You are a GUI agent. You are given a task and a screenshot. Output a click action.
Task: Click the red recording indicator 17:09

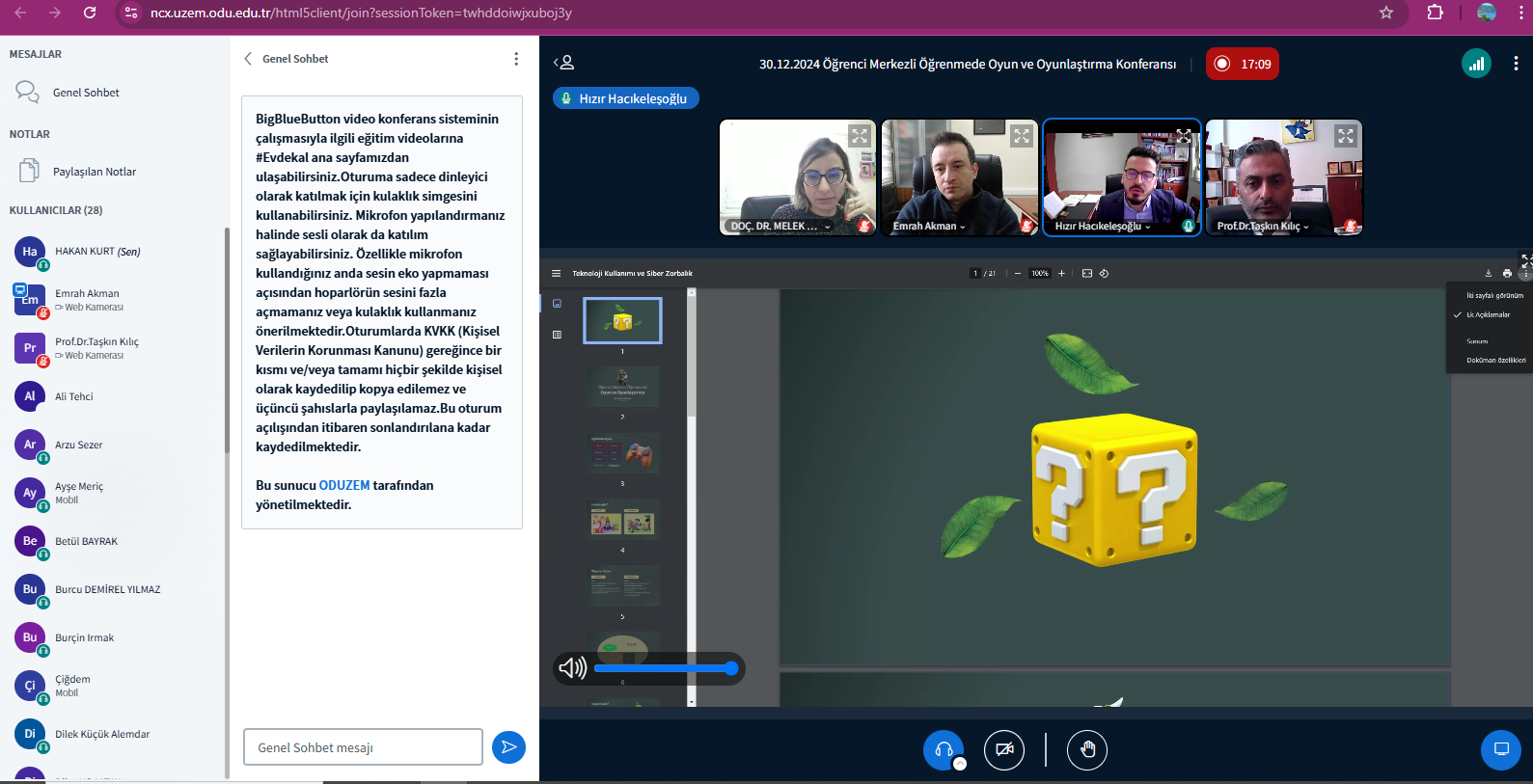tap(1243, 64)
